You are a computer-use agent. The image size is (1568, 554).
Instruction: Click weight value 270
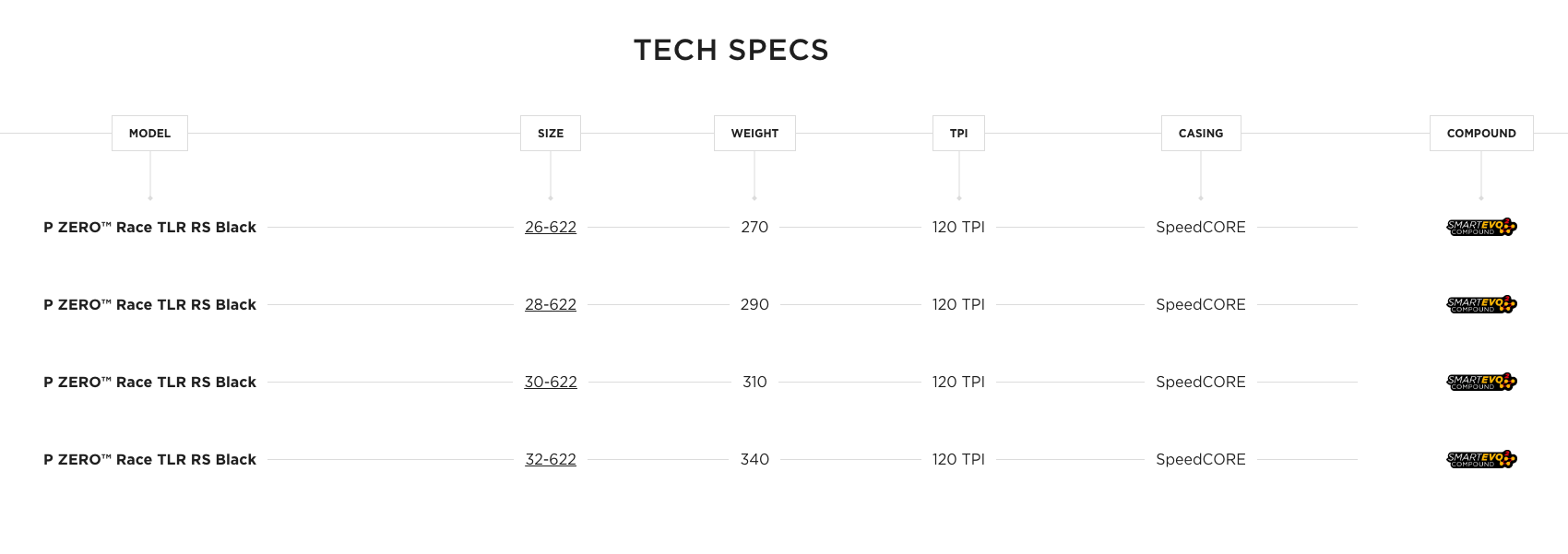click(x=754, y=227)
